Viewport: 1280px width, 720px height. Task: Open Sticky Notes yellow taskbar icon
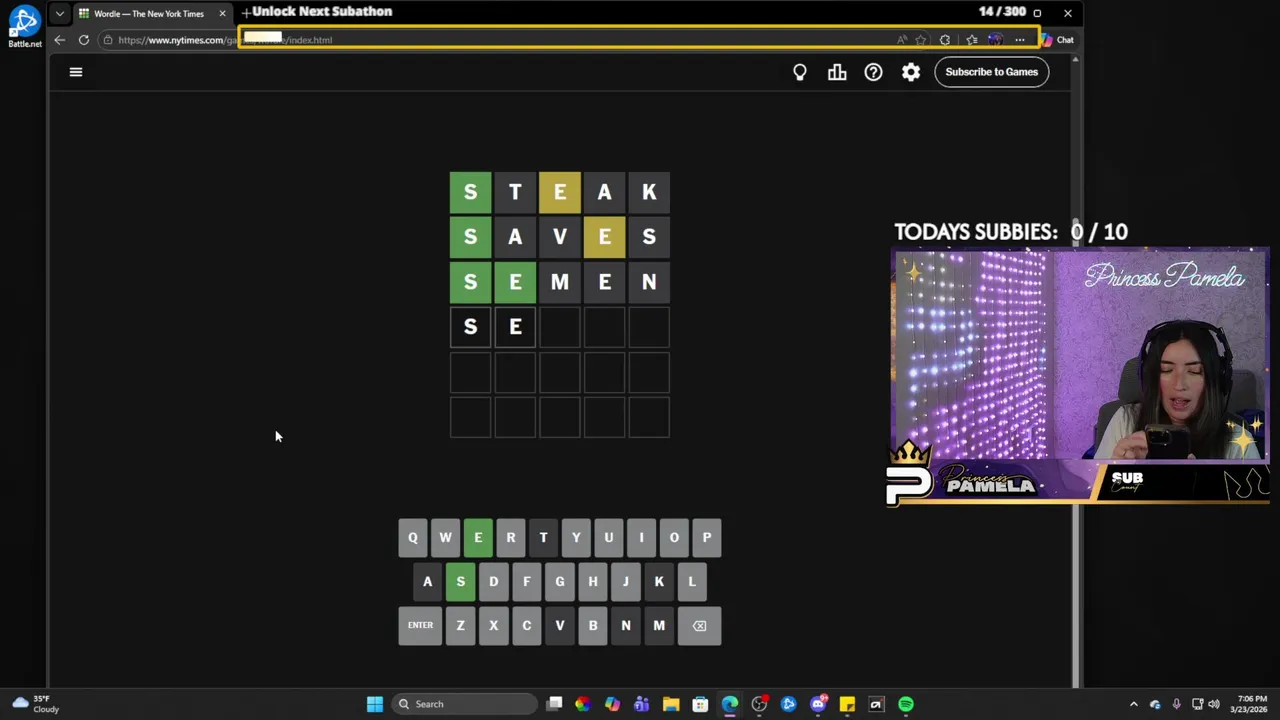(847, 704)
